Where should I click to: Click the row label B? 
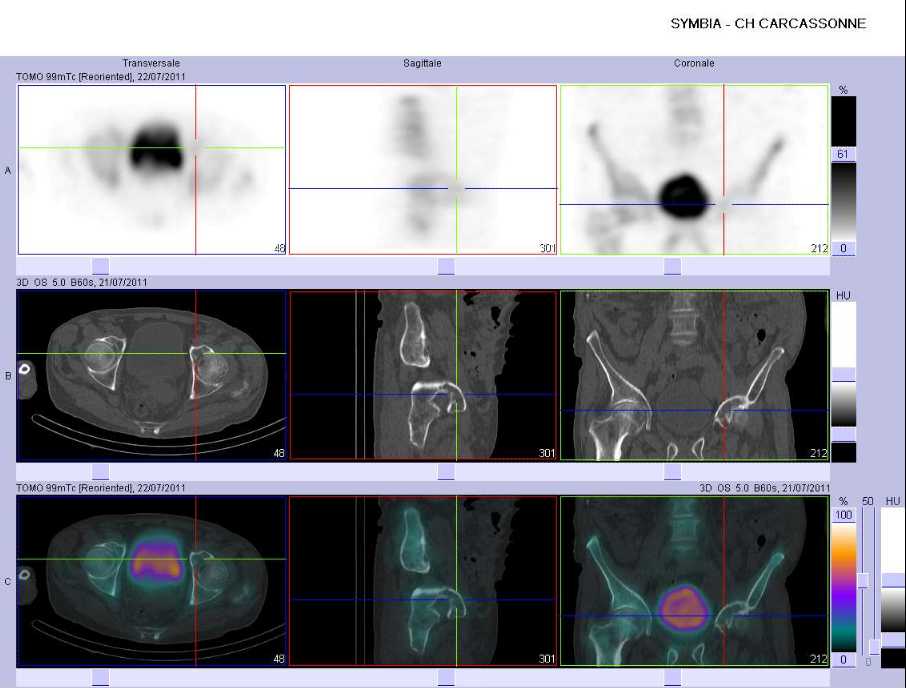pos(8,376)
